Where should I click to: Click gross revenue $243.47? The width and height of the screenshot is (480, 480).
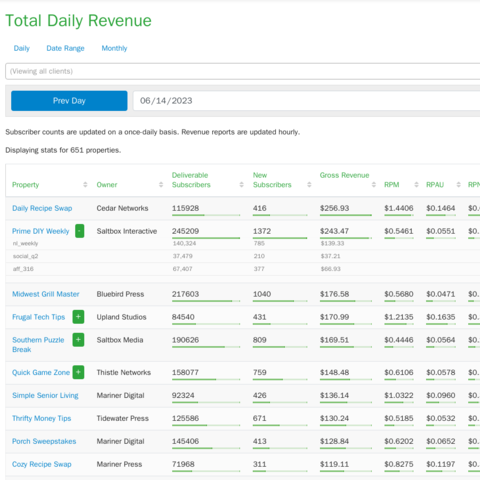[x=334, y=231]
